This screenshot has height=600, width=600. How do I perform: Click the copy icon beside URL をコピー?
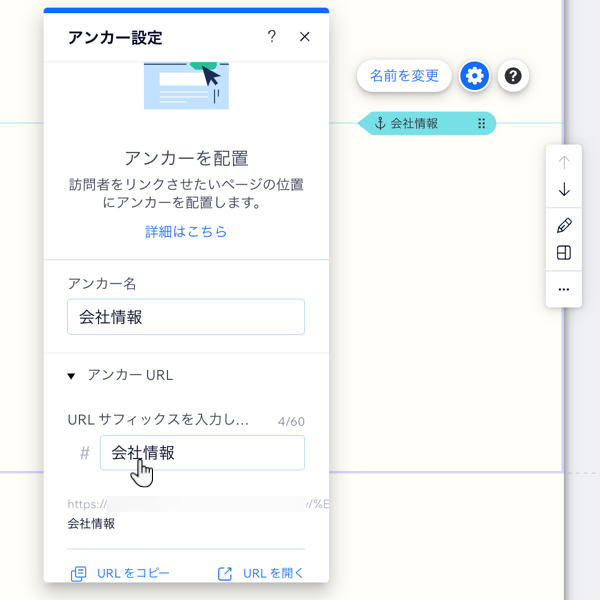(x=78, y=574)
